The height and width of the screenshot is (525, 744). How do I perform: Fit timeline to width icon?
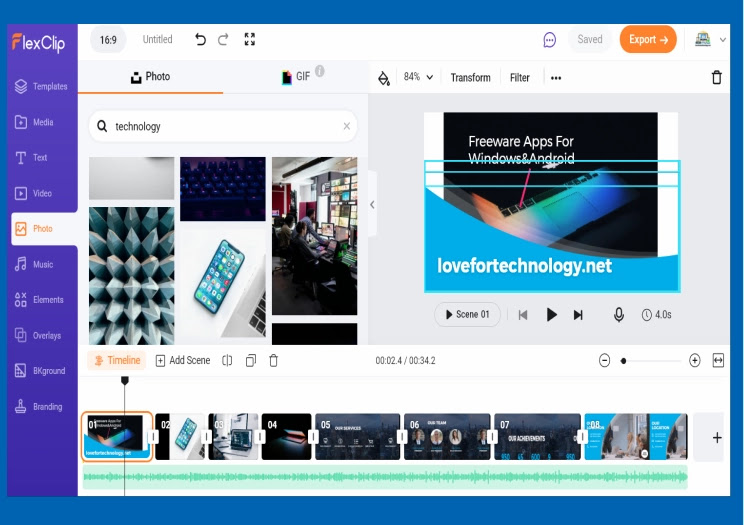click(x=718, y=361)
